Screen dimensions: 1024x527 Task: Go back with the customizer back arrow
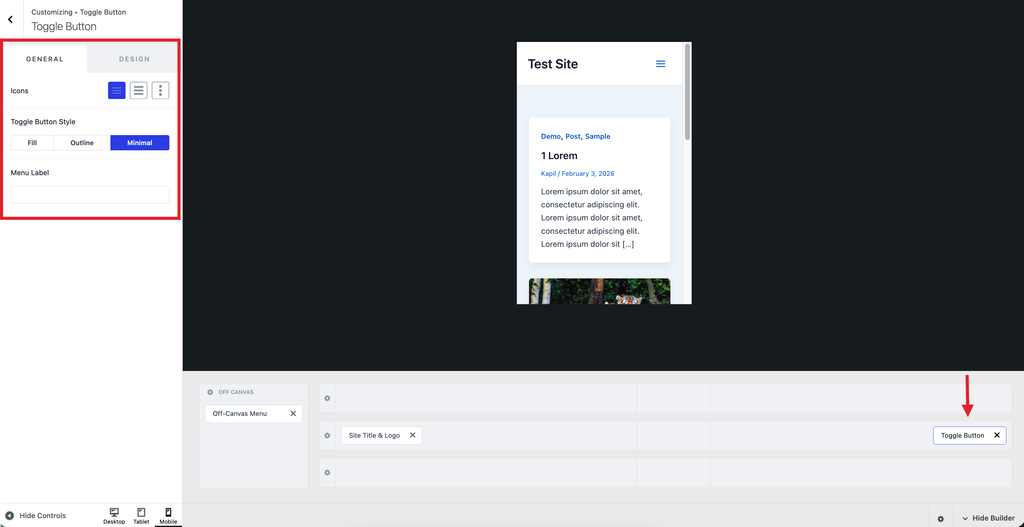click(x=10, y=20)
